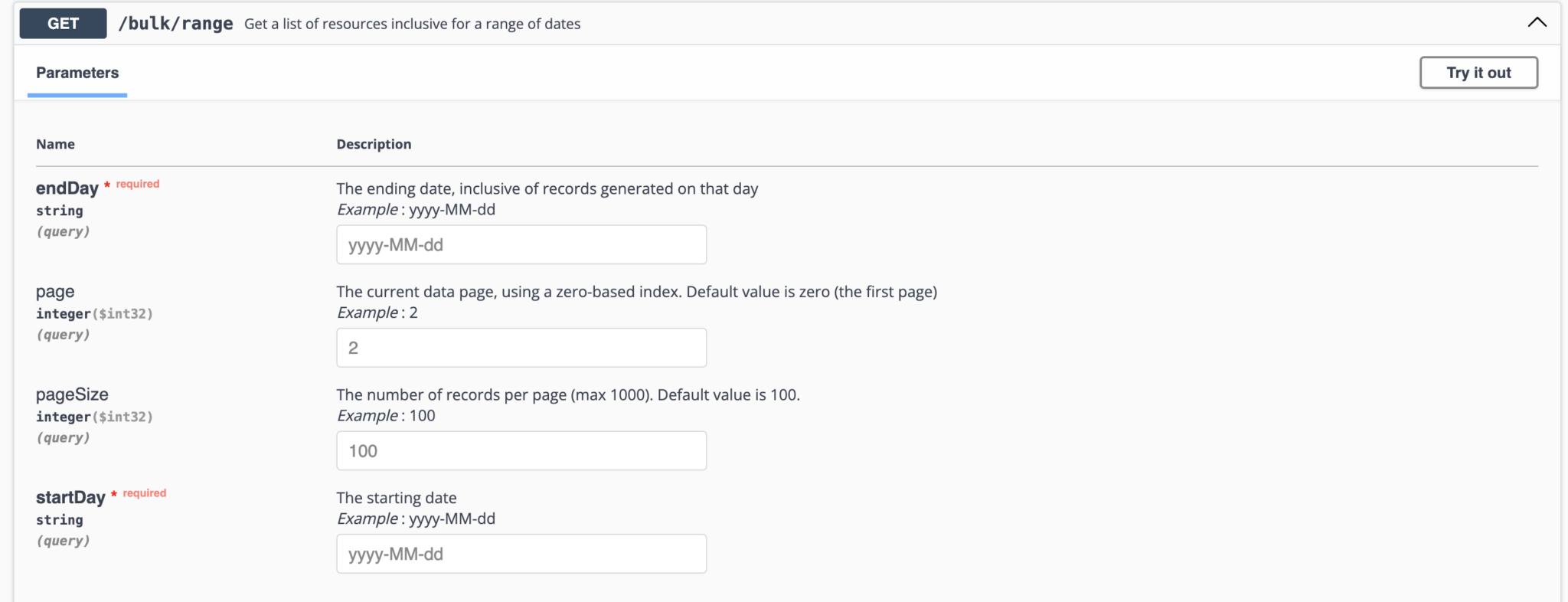Click 'The current data page' description
The width and height of the screenshot is (1568, 602).
(637, 292)
